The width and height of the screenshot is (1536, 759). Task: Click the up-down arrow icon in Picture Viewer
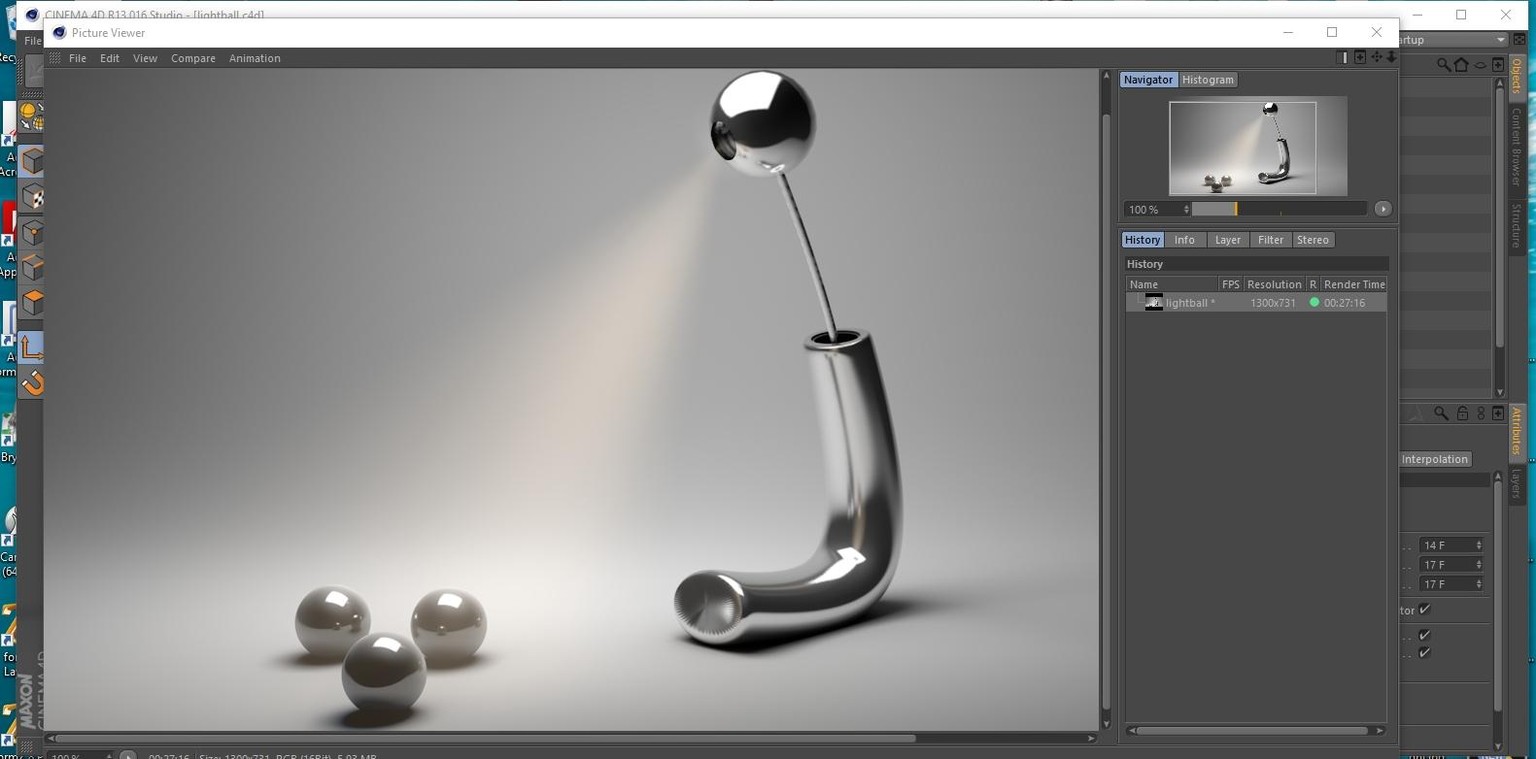(x=1391, y=58)
